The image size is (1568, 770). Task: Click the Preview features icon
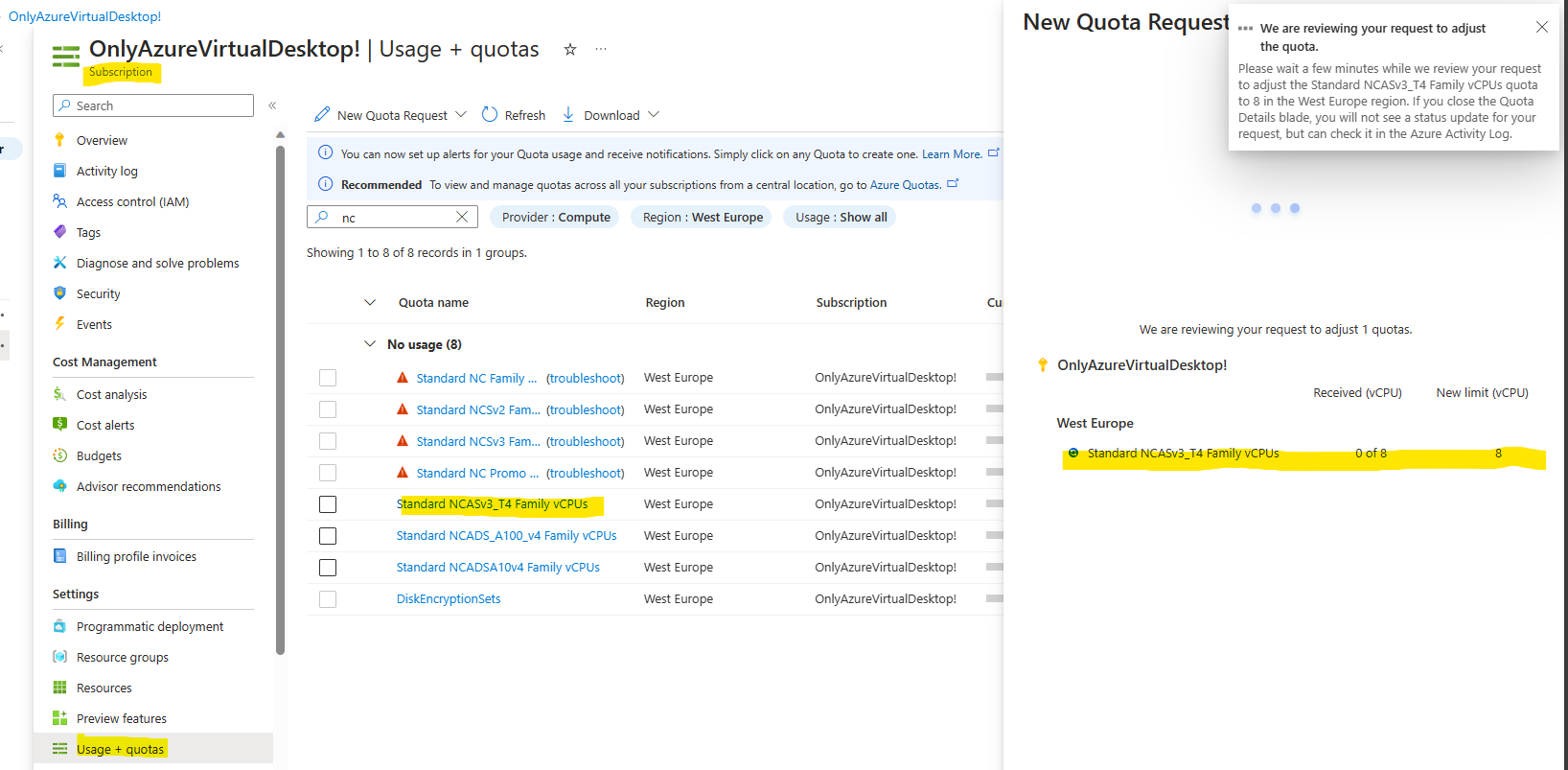click(x=59, y=718)
